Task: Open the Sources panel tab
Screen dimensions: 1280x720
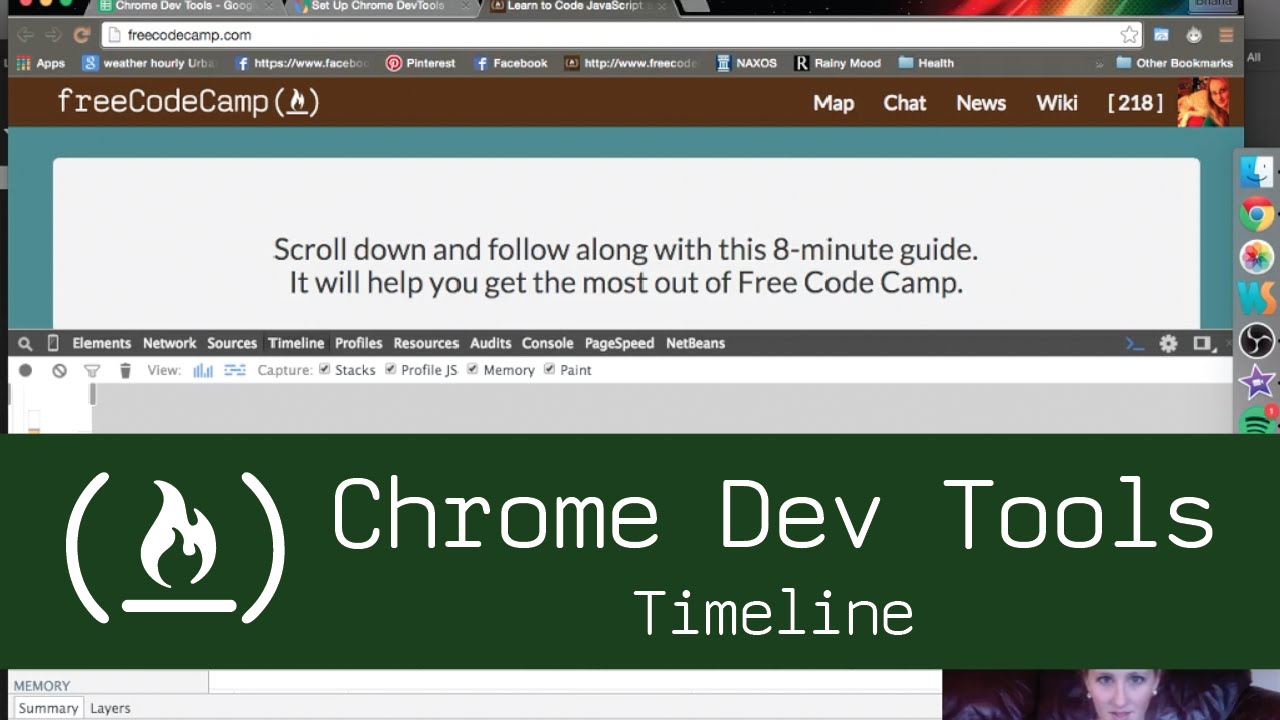Action: pyautogui.click(x=232, y=343)
